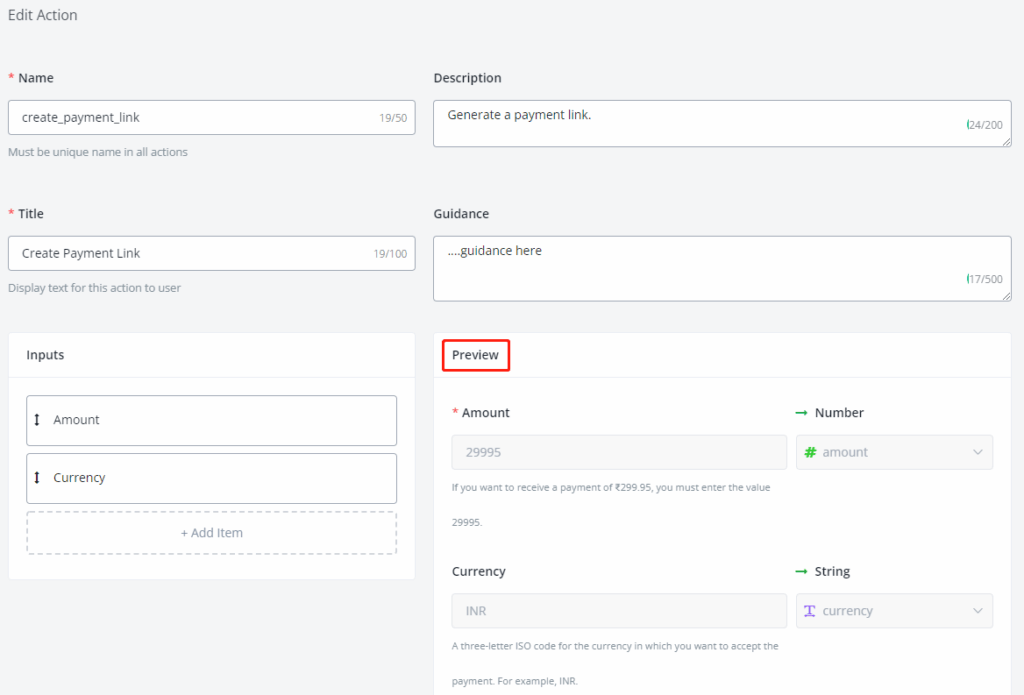Select the Currency input item
Screen dimensions: 1024x695
click(x=211, y=478)
